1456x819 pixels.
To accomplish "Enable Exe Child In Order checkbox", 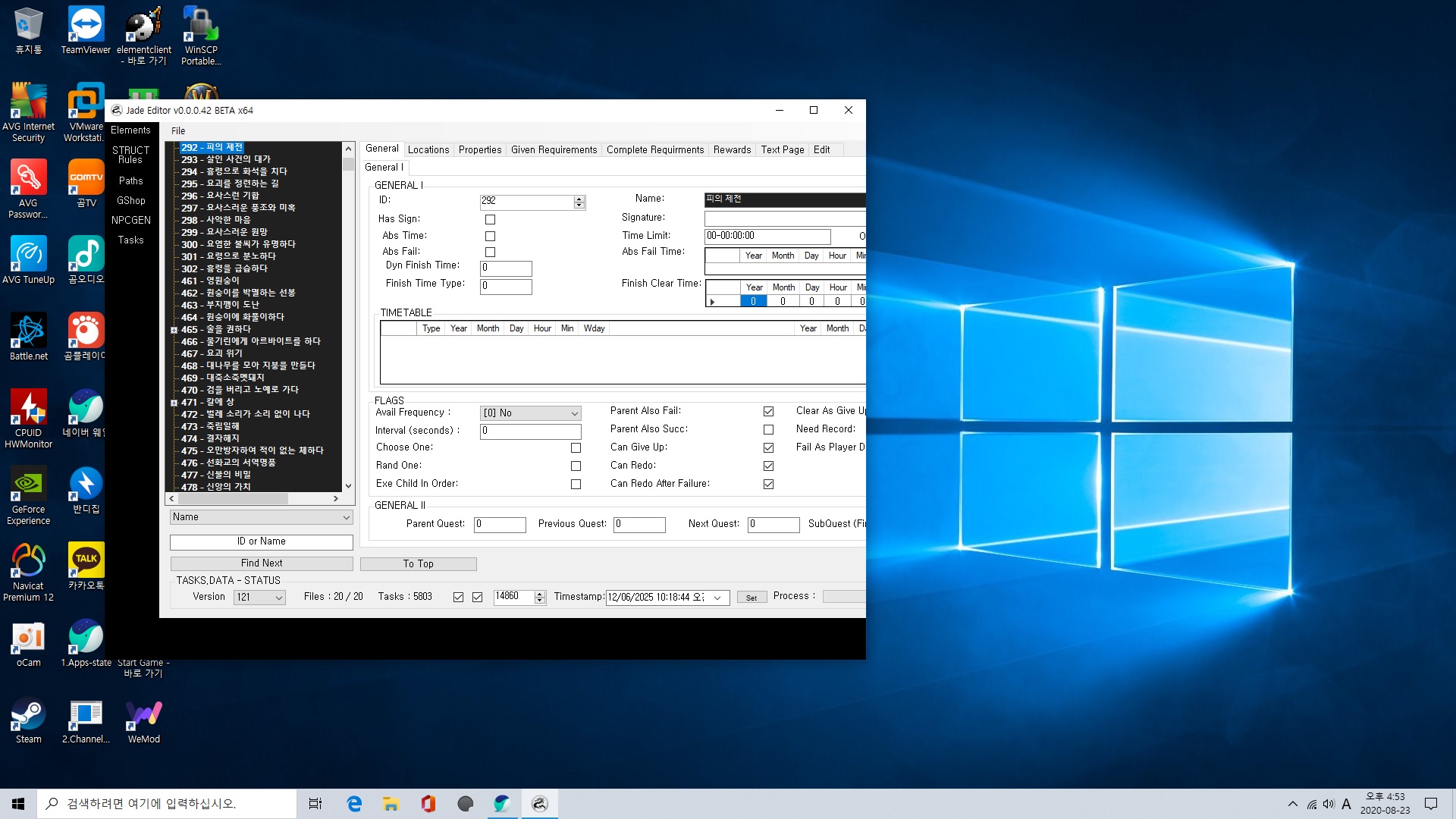I will click(576, 485).
